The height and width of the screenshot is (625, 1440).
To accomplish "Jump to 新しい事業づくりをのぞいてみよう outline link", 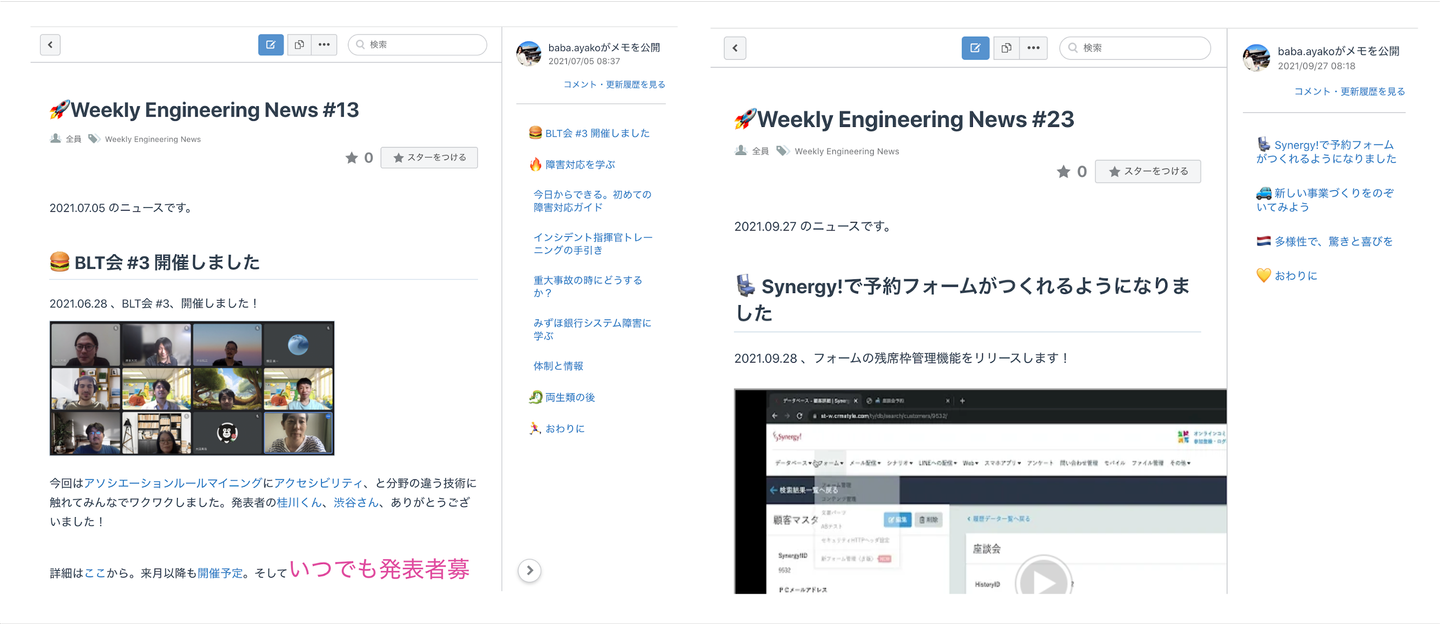I will [1325, 200].
